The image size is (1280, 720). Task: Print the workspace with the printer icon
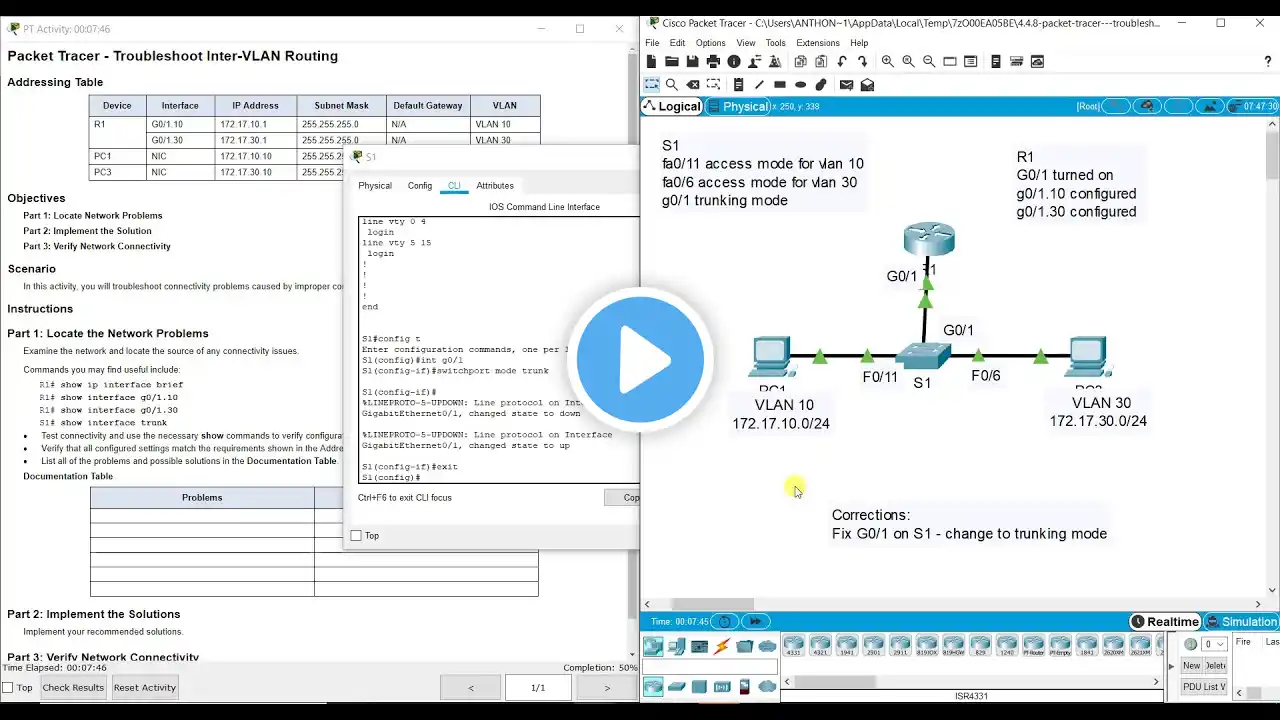point(713,62)
